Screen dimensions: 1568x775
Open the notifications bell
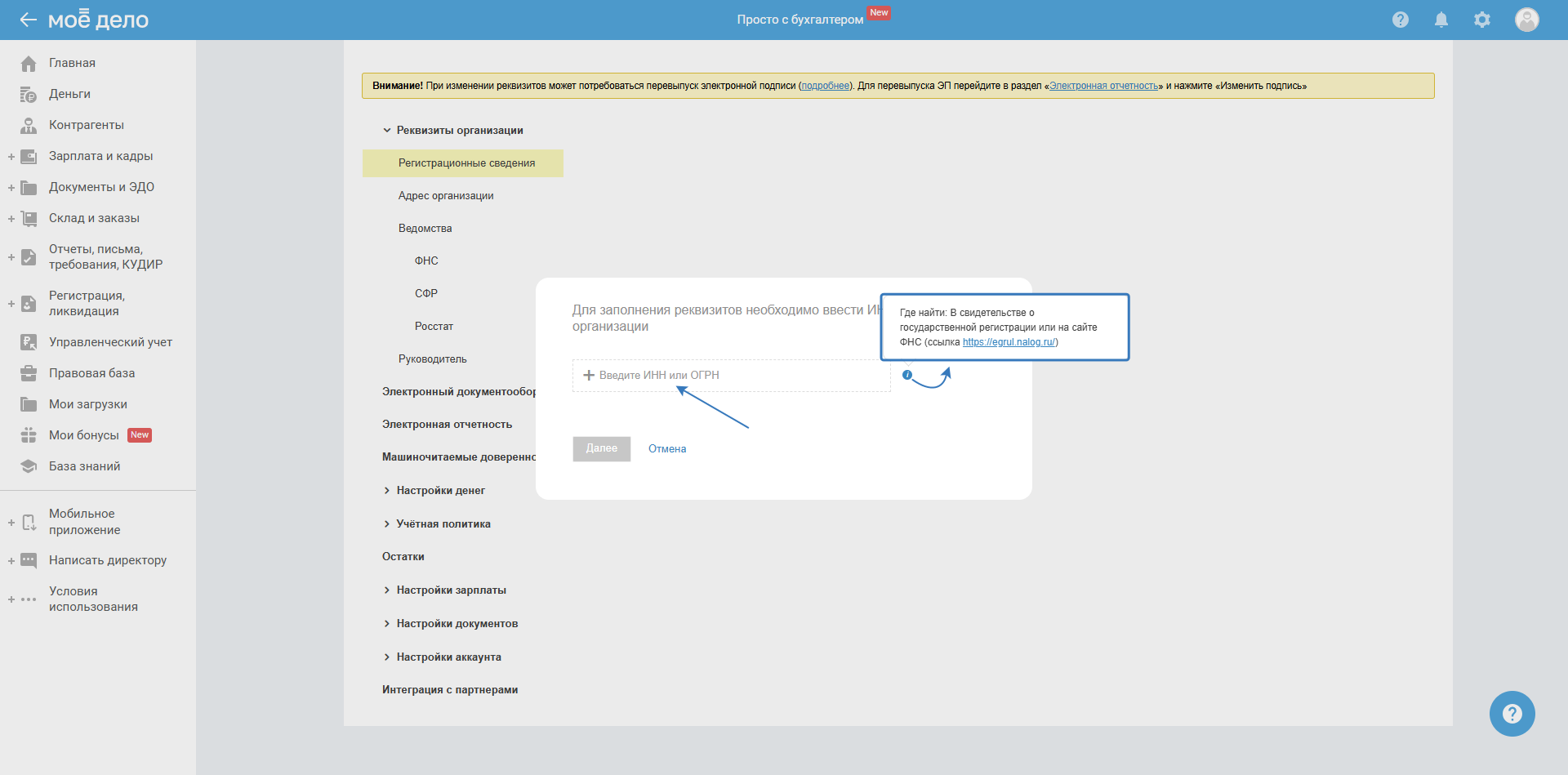[x=1441, y=20]
